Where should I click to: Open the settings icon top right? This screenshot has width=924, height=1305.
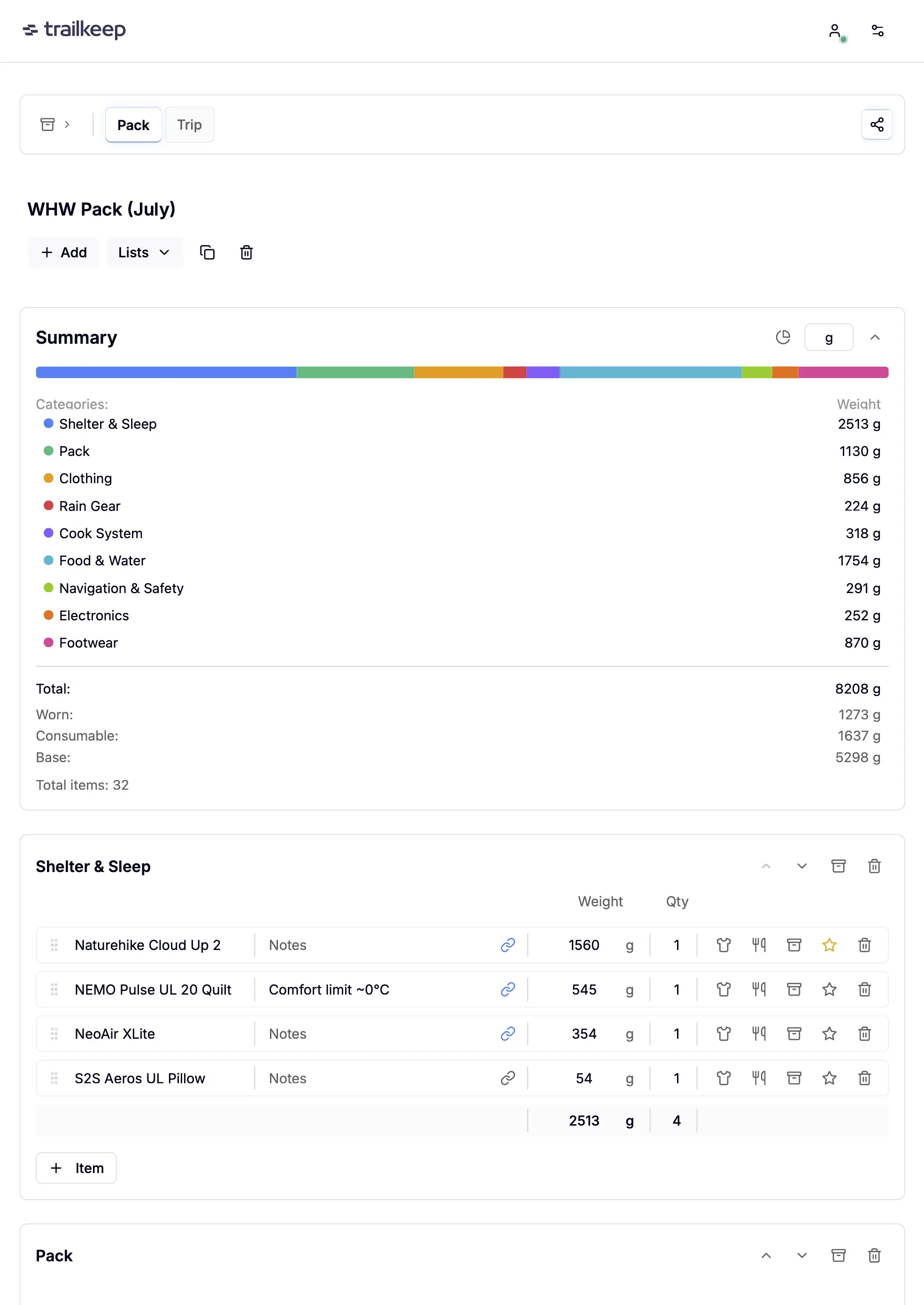click(878, 31)
